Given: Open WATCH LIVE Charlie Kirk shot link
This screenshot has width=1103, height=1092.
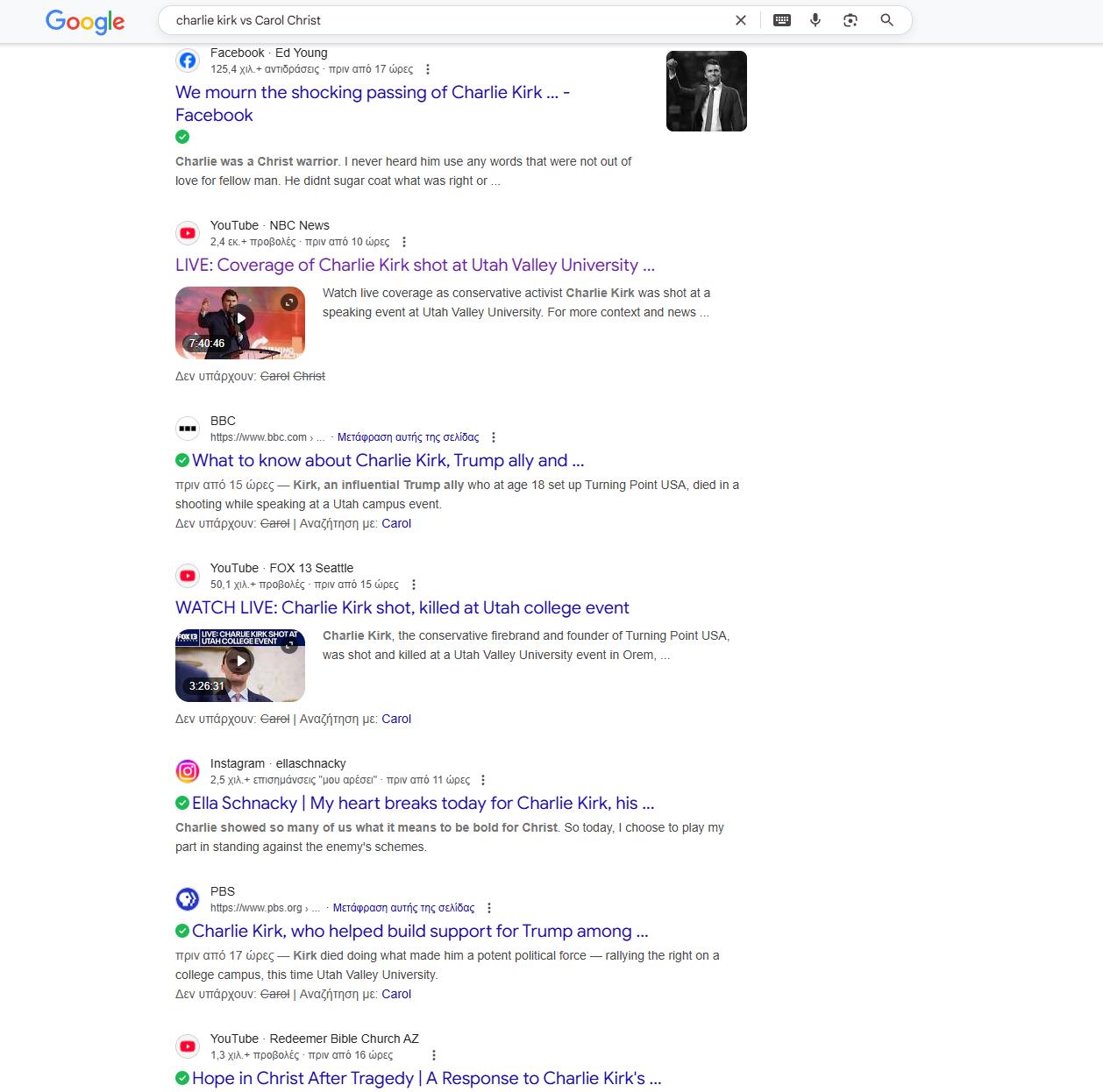Looking at the screenshot, I should 402,607.
